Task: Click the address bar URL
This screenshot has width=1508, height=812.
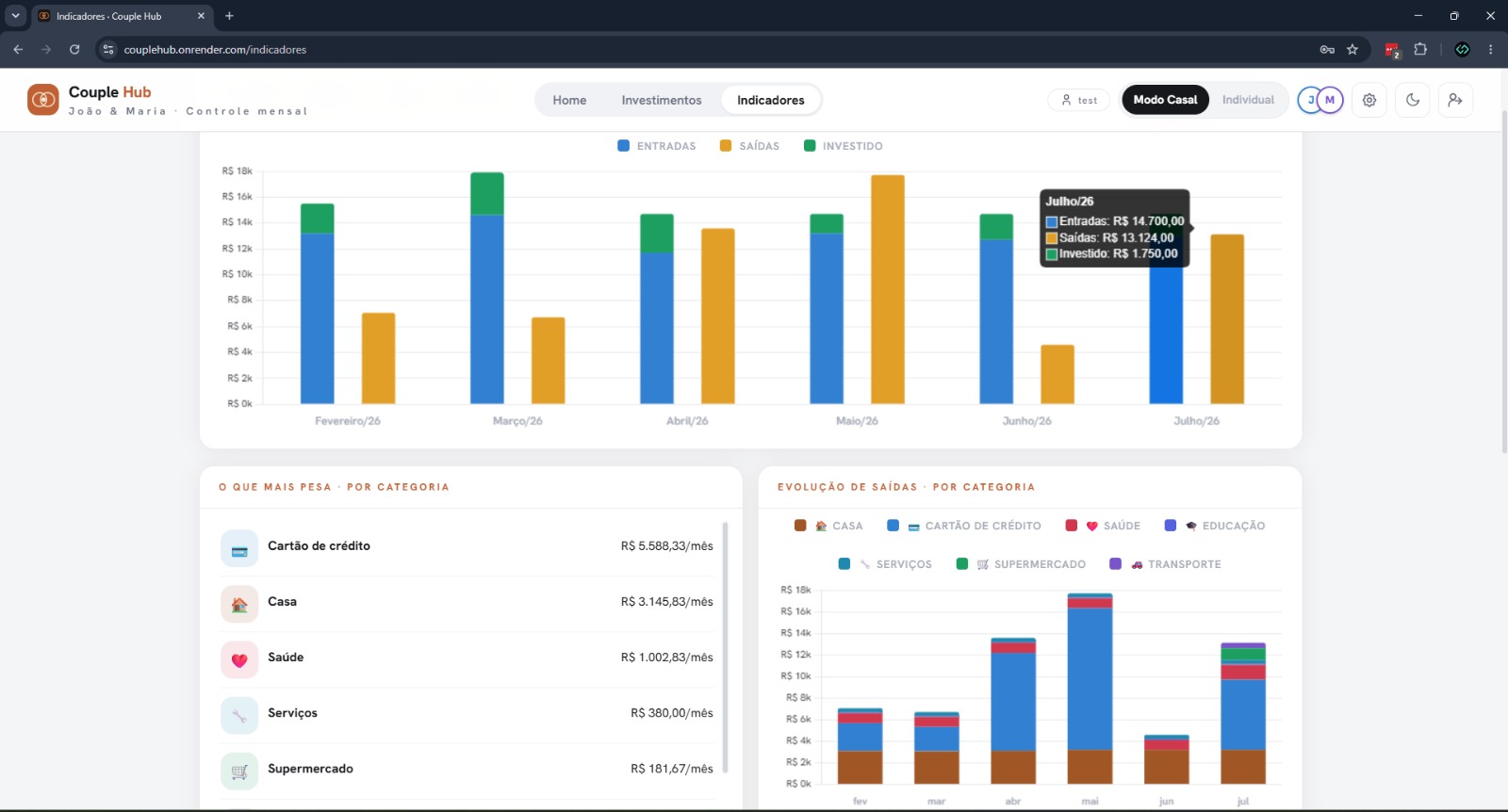Action: (x=215, y=49)
